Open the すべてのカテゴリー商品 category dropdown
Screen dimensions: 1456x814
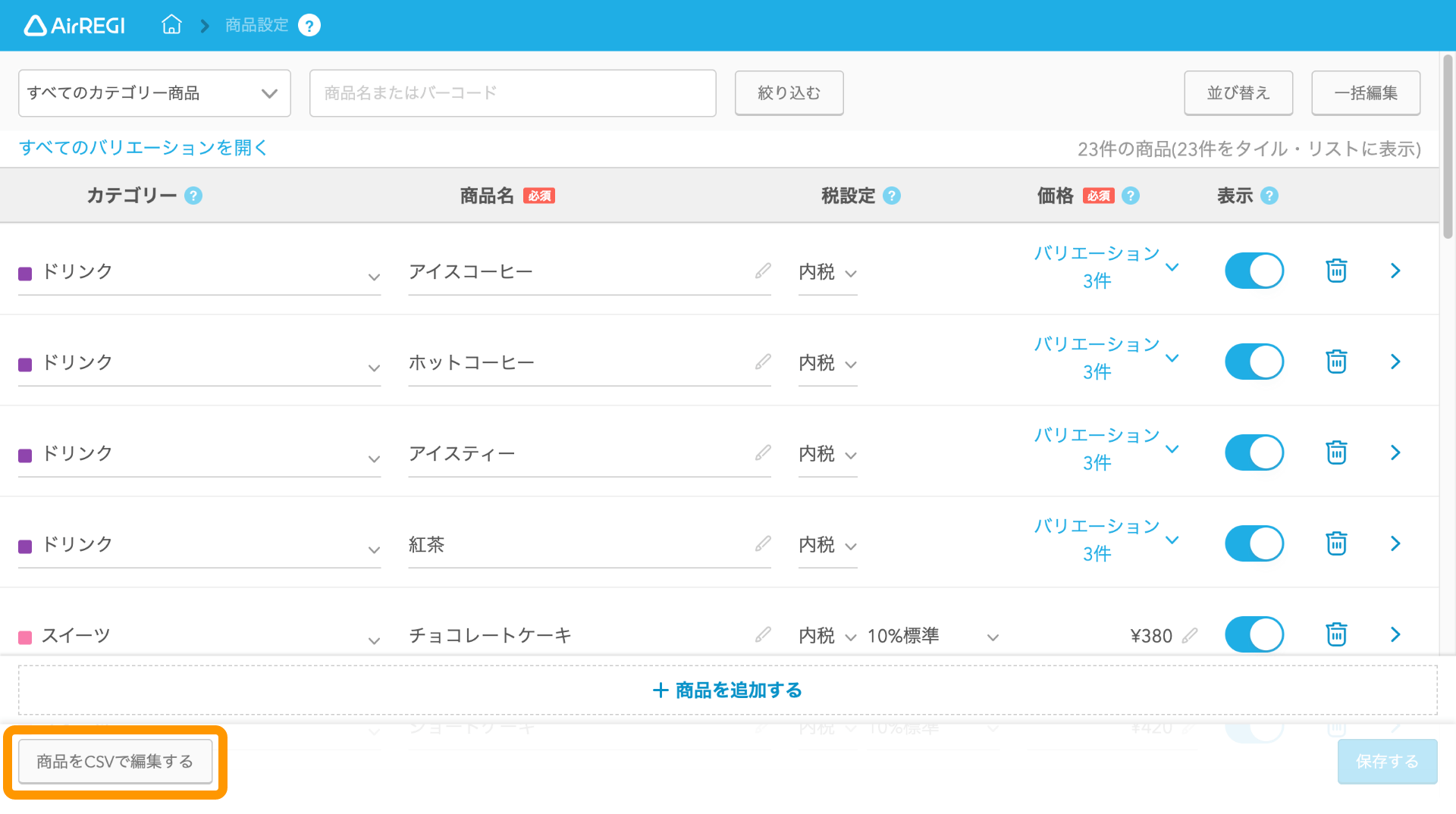click(154, 92)
